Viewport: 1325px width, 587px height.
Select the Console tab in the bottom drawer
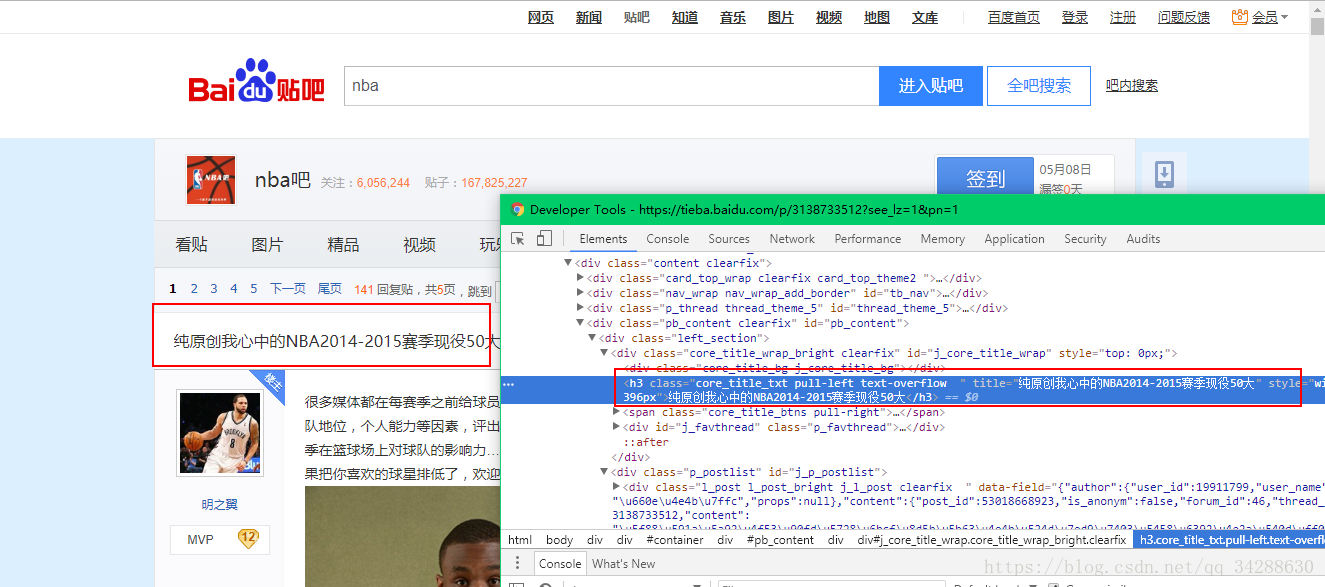pyautogui.click(x=560, y=564)
